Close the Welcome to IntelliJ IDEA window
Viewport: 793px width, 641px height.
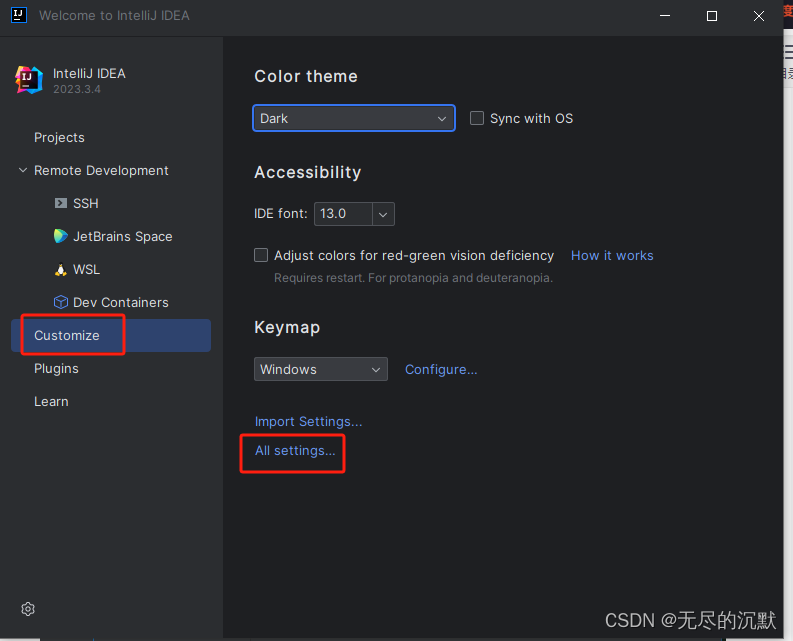click(x=759, y=16)
